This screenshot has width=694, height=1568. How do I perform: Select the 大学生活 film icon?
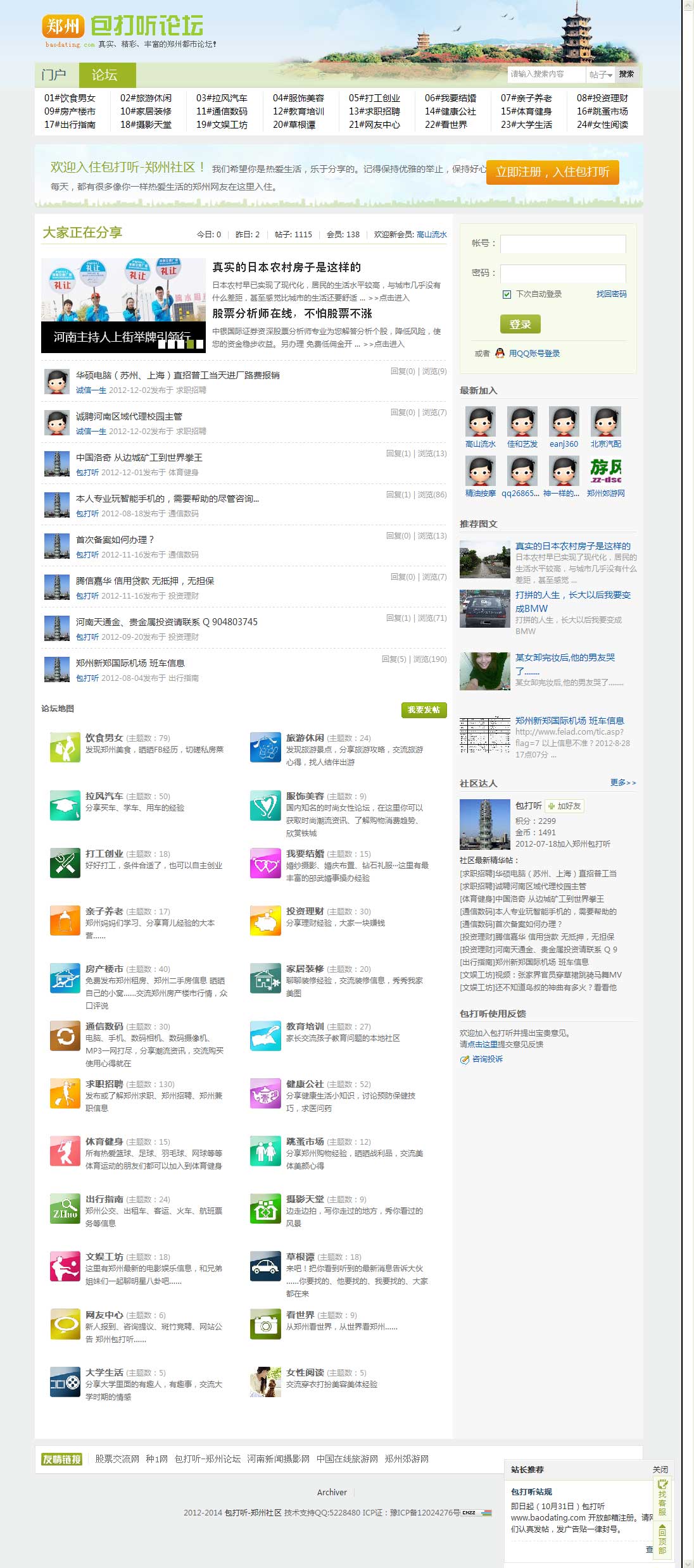point(65,1382)
